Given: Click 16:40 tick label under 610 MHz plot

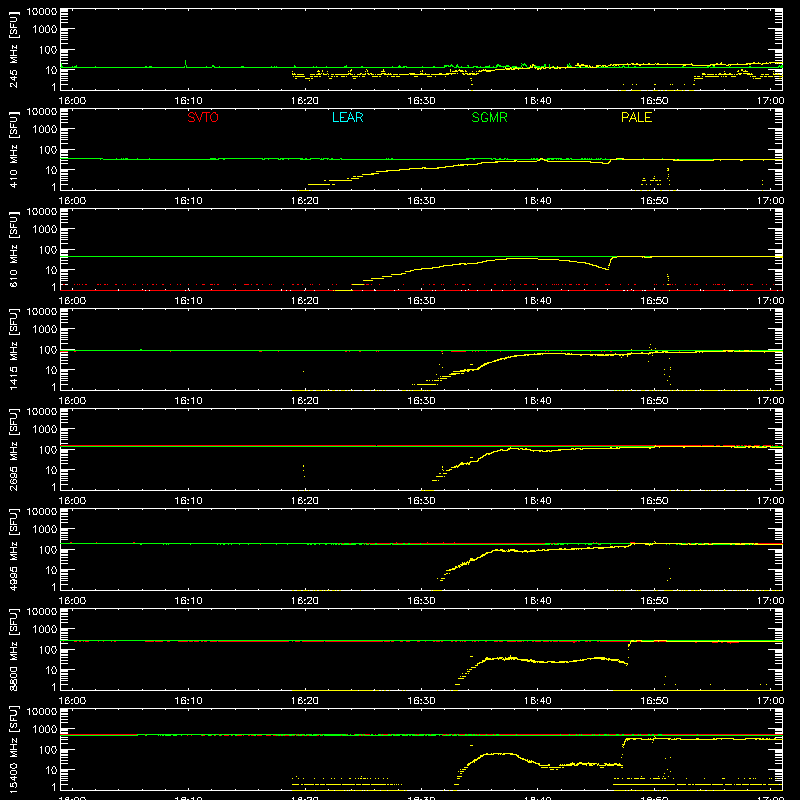Looking at the screenshot, I should [x=538, y=301].
